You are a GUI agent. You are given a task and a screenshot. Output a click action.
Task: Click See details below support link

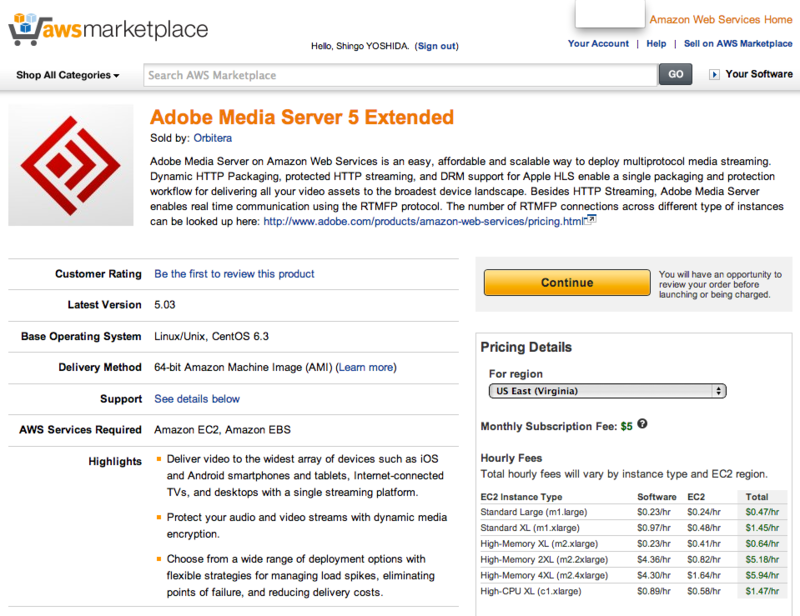(x=197, y=399)
